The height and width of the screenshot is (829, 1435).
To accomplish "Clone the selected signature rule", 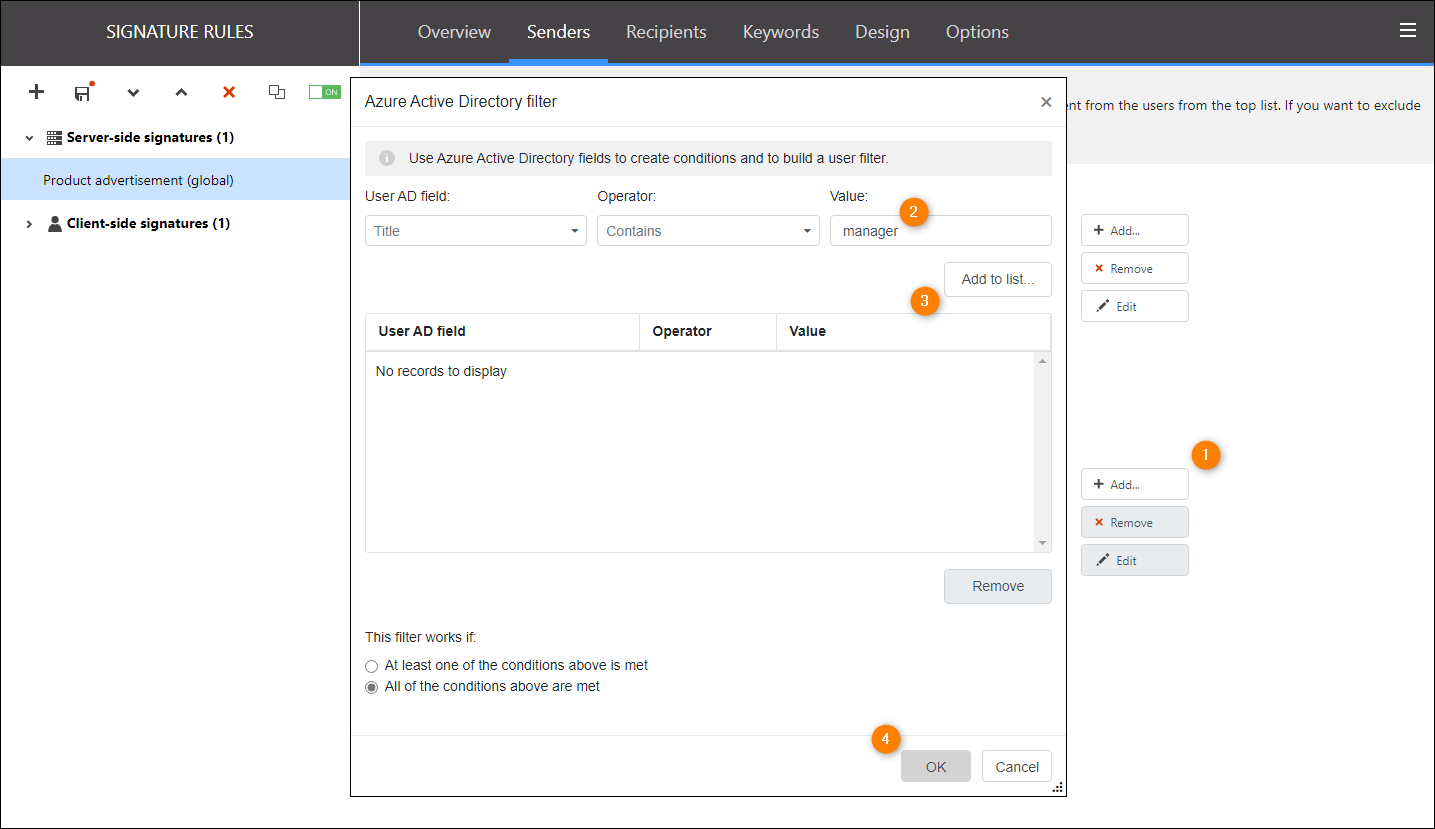I will click(277, 91).
